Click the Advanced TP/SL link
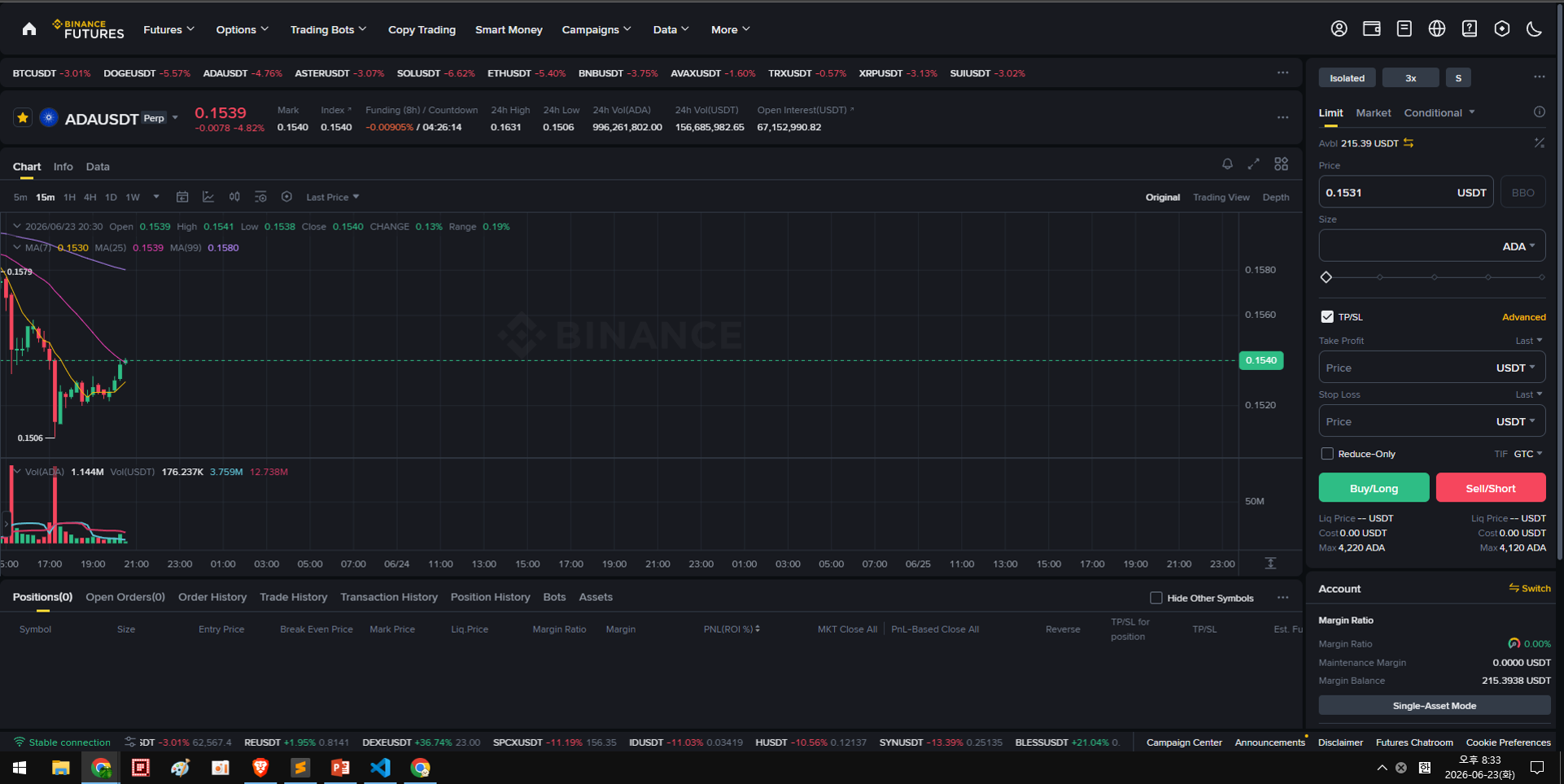Image resolution: width=1564 pixels, height=784 pixels. [1523, 317]
